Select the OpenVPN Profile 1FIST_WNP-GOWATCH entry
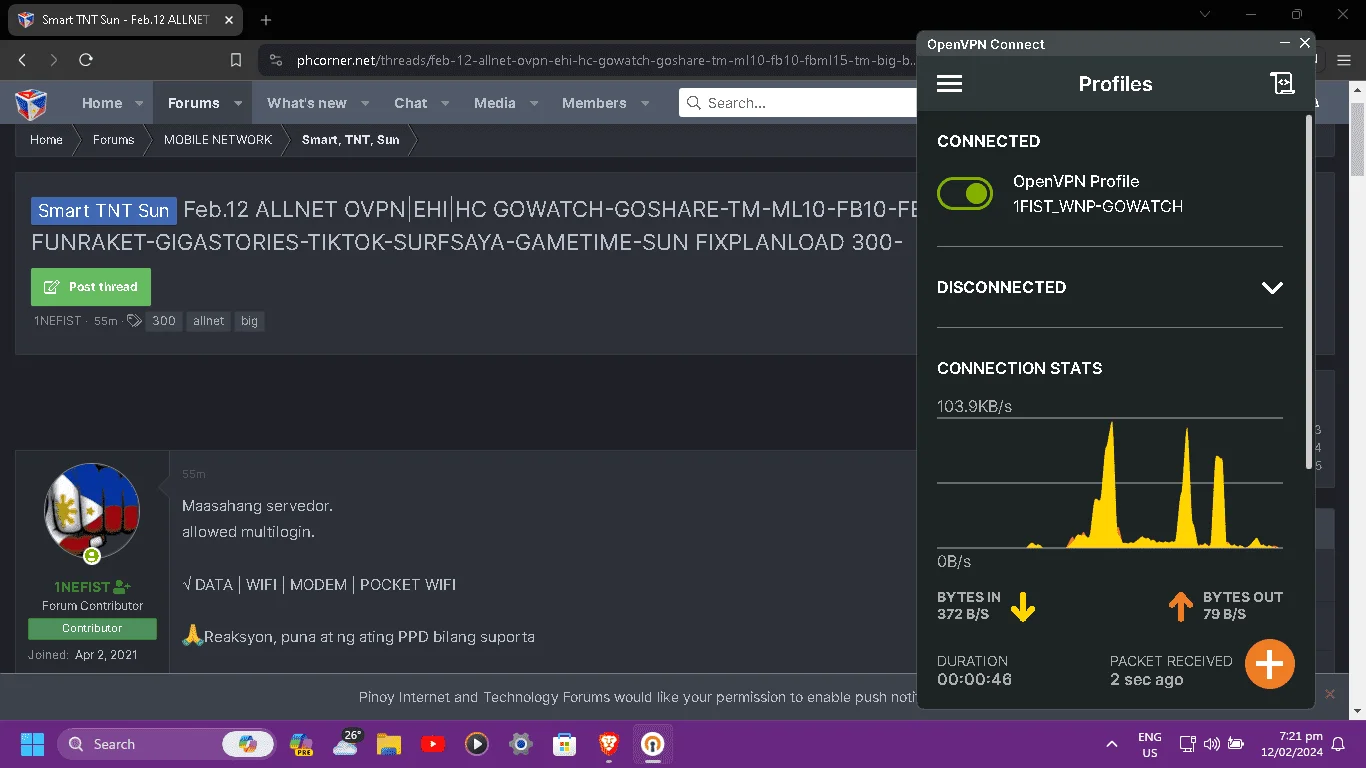 tap(1097, 194)
